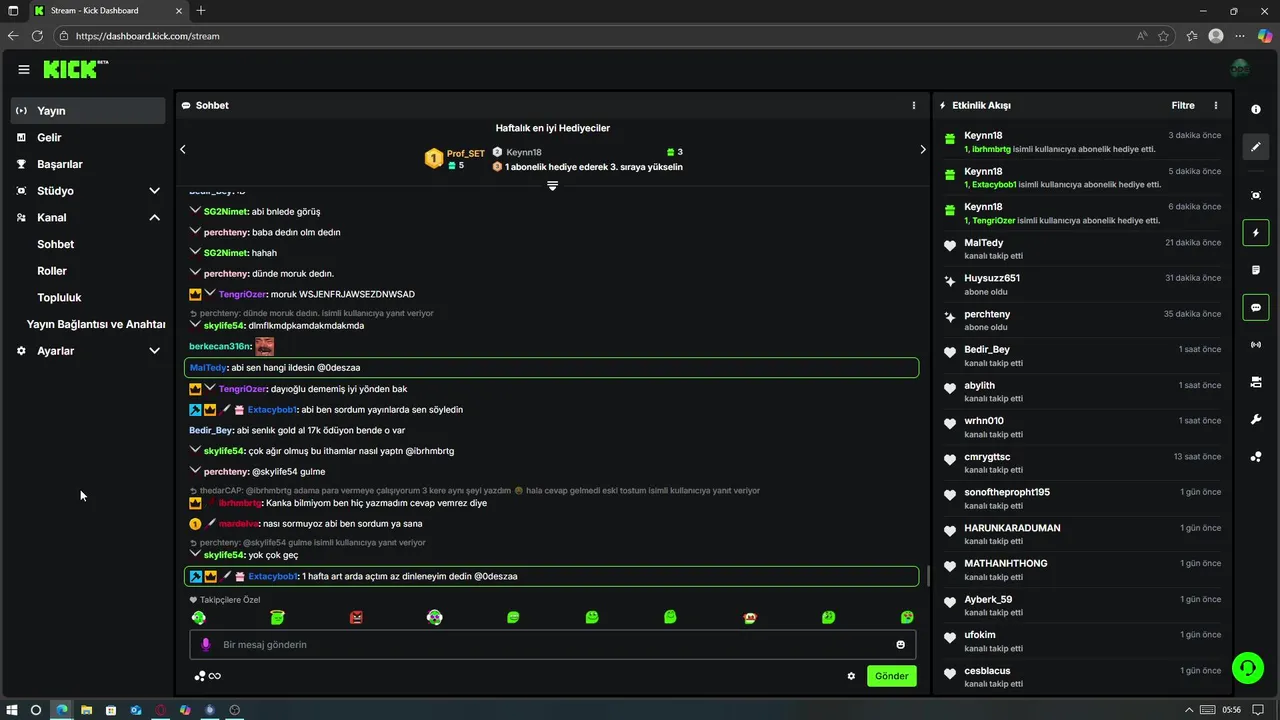Open Topluluk under Kanal
The image size is (1280, 720).
(x=59, y=297)
